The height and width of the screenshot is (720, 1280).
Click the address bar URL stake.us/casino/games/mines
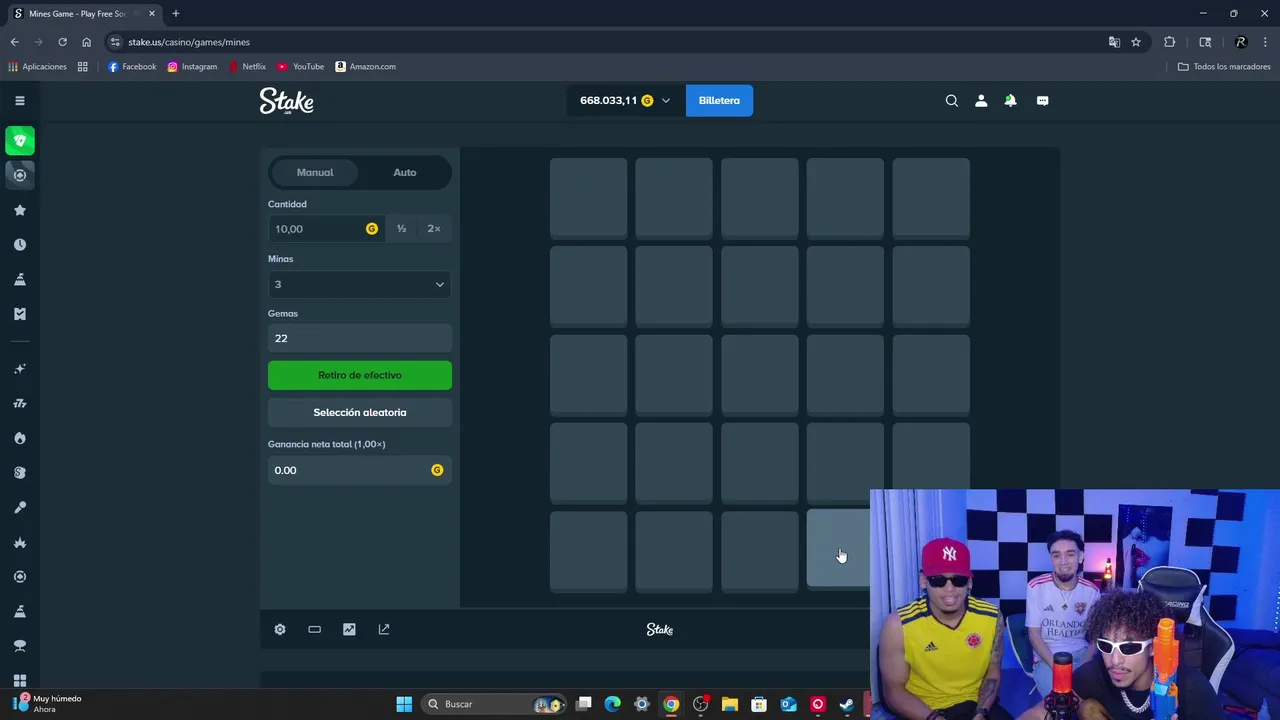click(189, 42)
